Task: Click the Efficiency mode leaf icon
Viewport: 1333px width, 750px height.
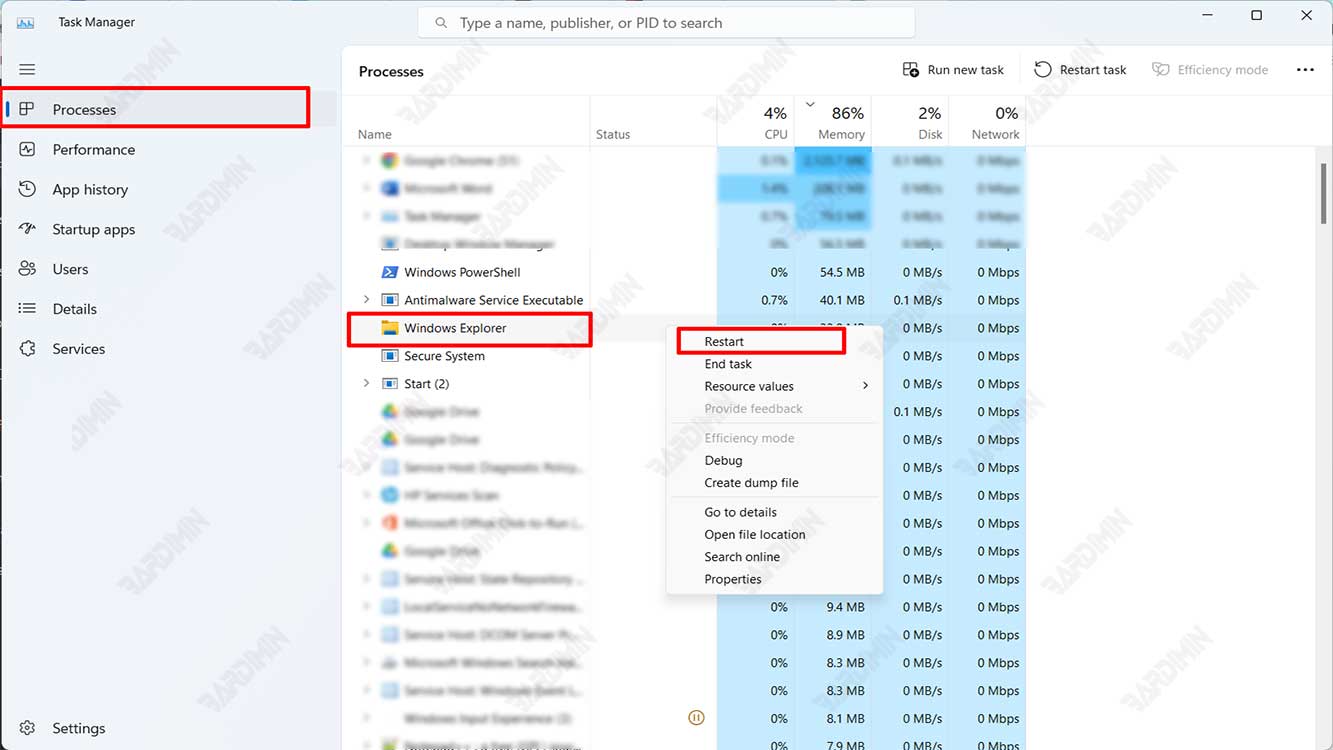Action: [1161, 69]
